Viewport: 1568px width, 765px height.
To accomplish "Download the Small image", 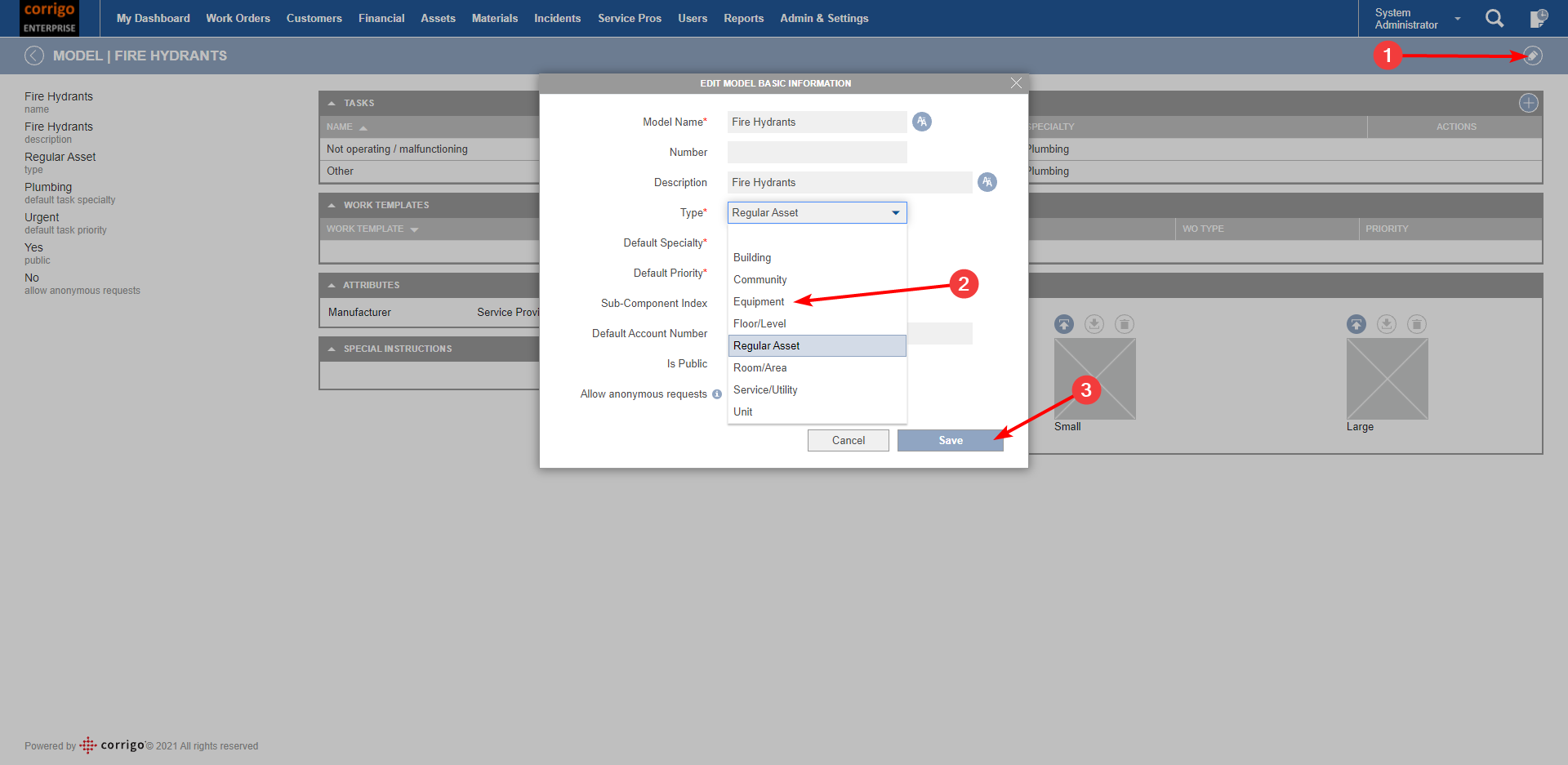I will (1094, 323).
